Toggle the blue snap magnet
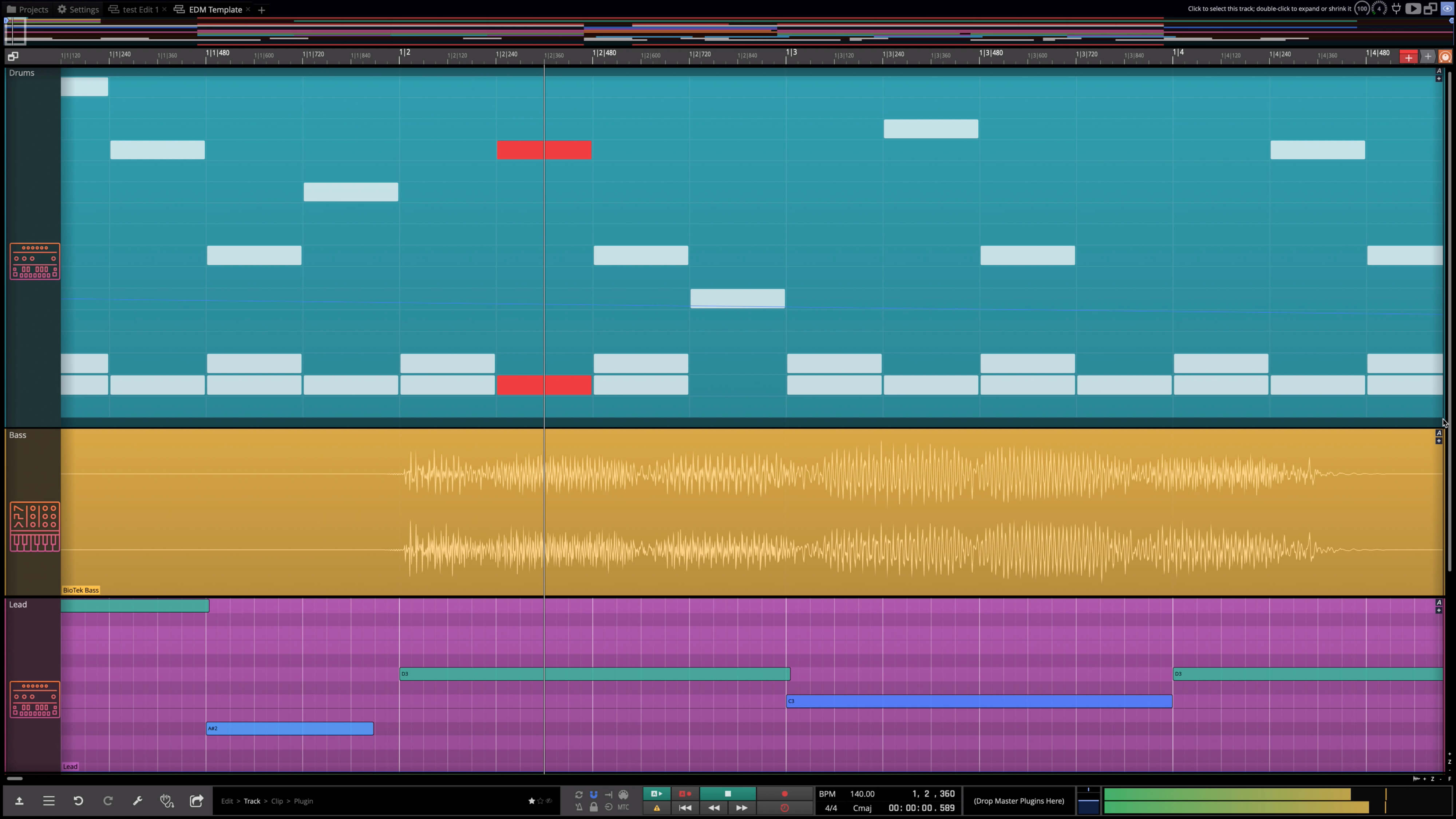 593,794
